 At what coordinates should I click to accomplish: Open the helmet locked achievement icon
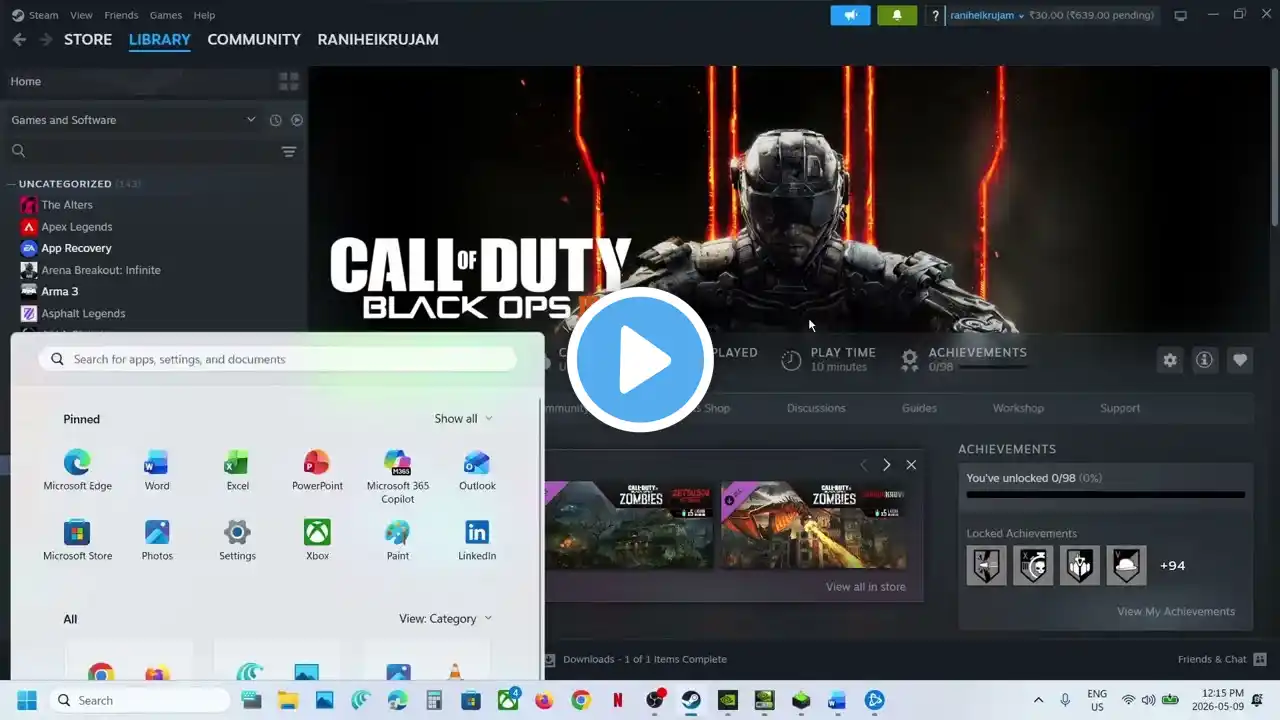(1126, 566)
